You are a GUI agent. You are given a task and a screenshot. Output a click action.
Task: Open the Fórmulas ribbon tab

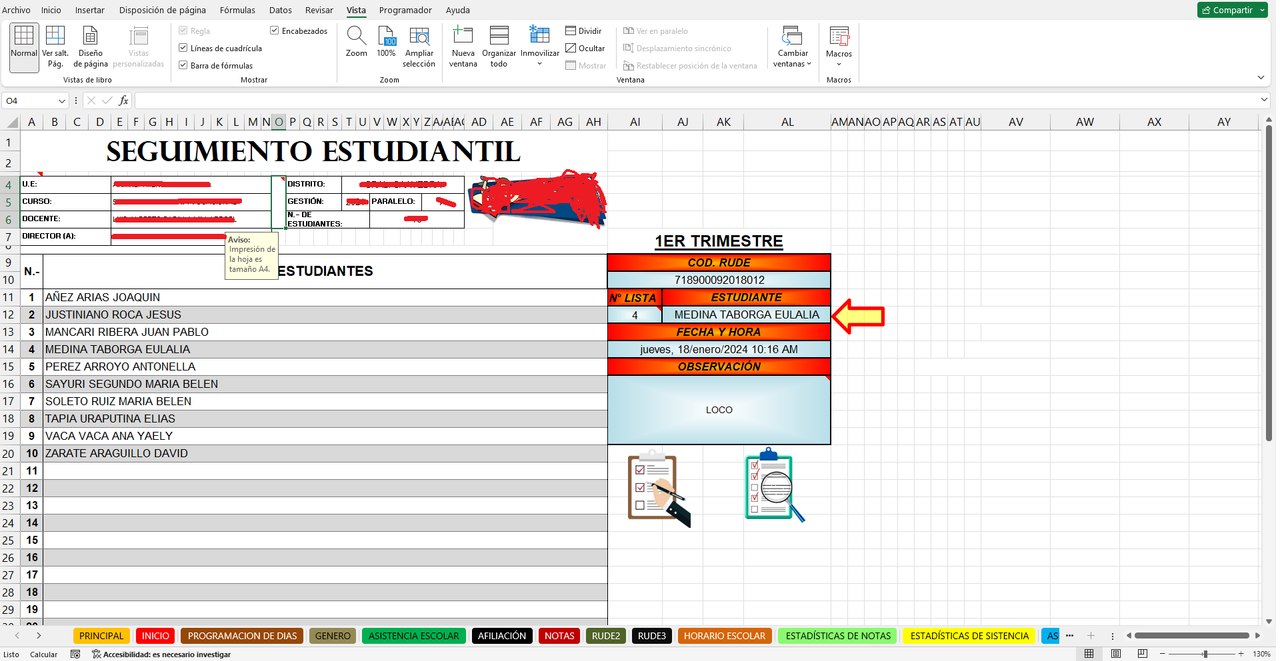(x=237, y=10)
